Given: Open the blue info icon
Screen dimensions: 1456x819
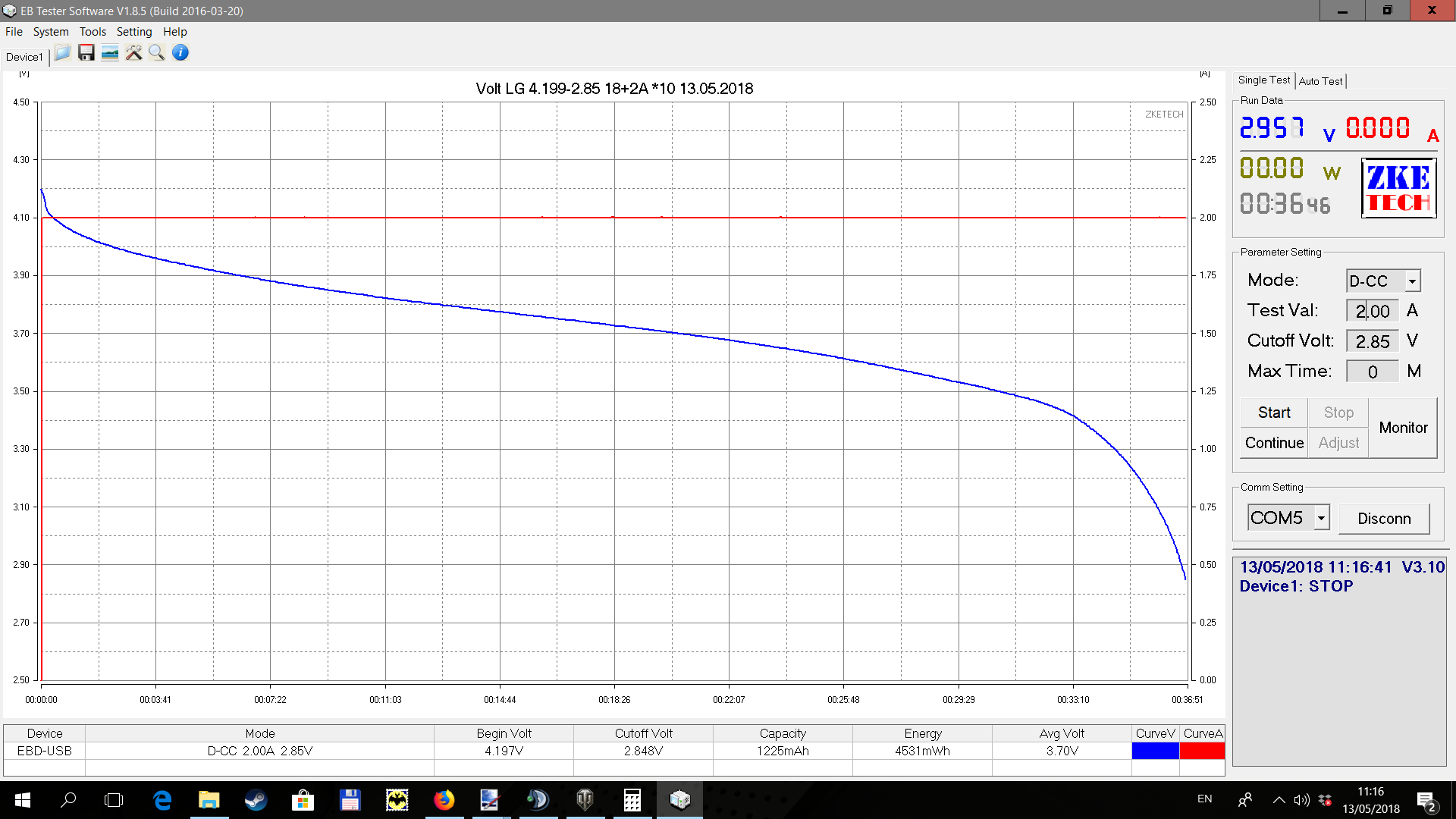Looking at the screenshot, I should point(180,53).
